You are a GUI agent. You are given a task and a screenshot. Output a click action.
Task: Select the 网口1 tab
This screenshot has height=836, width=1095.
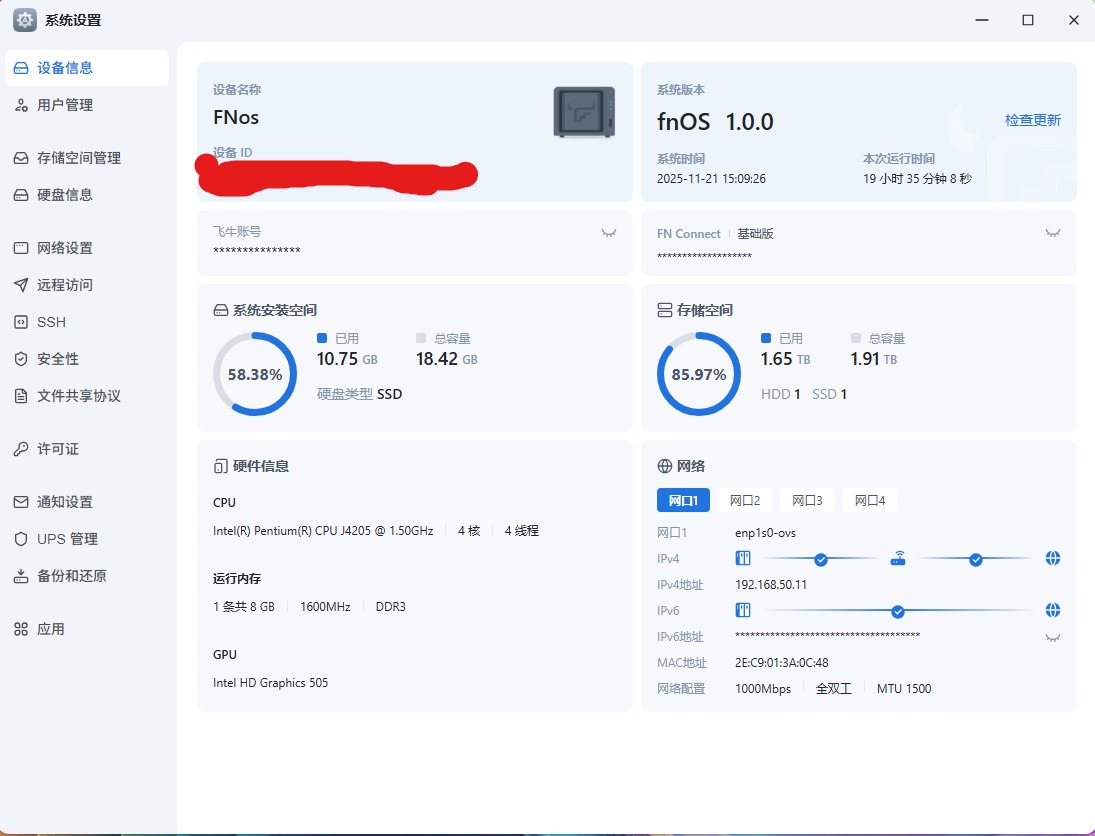[x=683, y=500]
